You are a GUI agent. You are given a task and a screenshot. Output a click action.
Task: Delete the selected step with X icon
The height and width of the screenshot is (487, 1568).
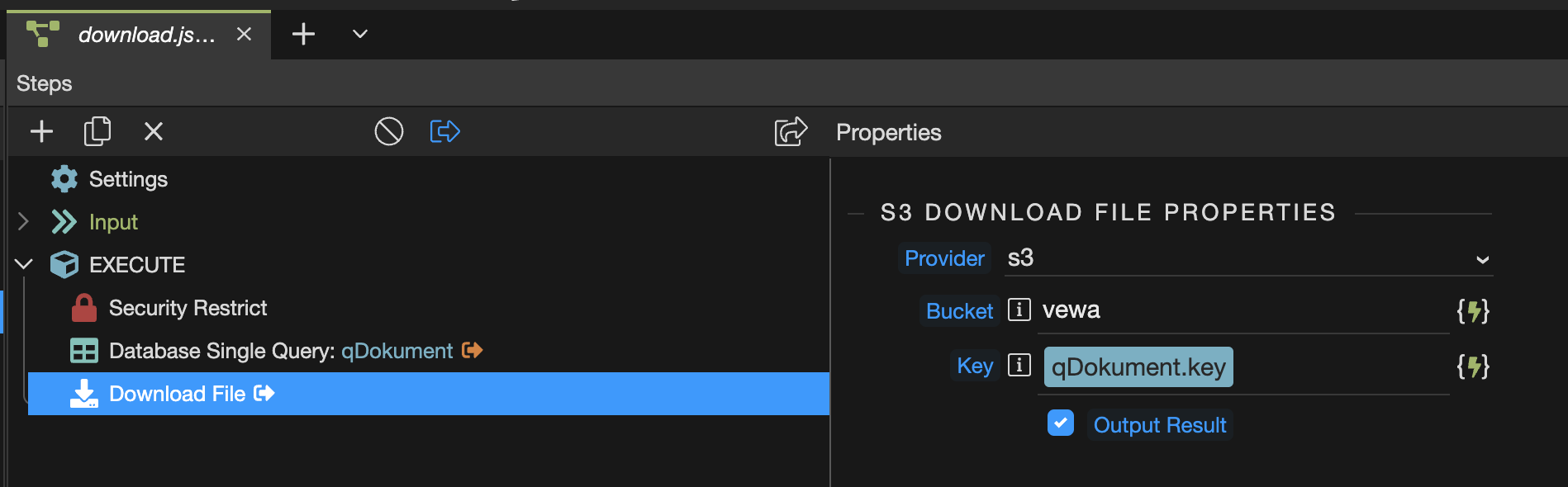(x=154, y=131)
